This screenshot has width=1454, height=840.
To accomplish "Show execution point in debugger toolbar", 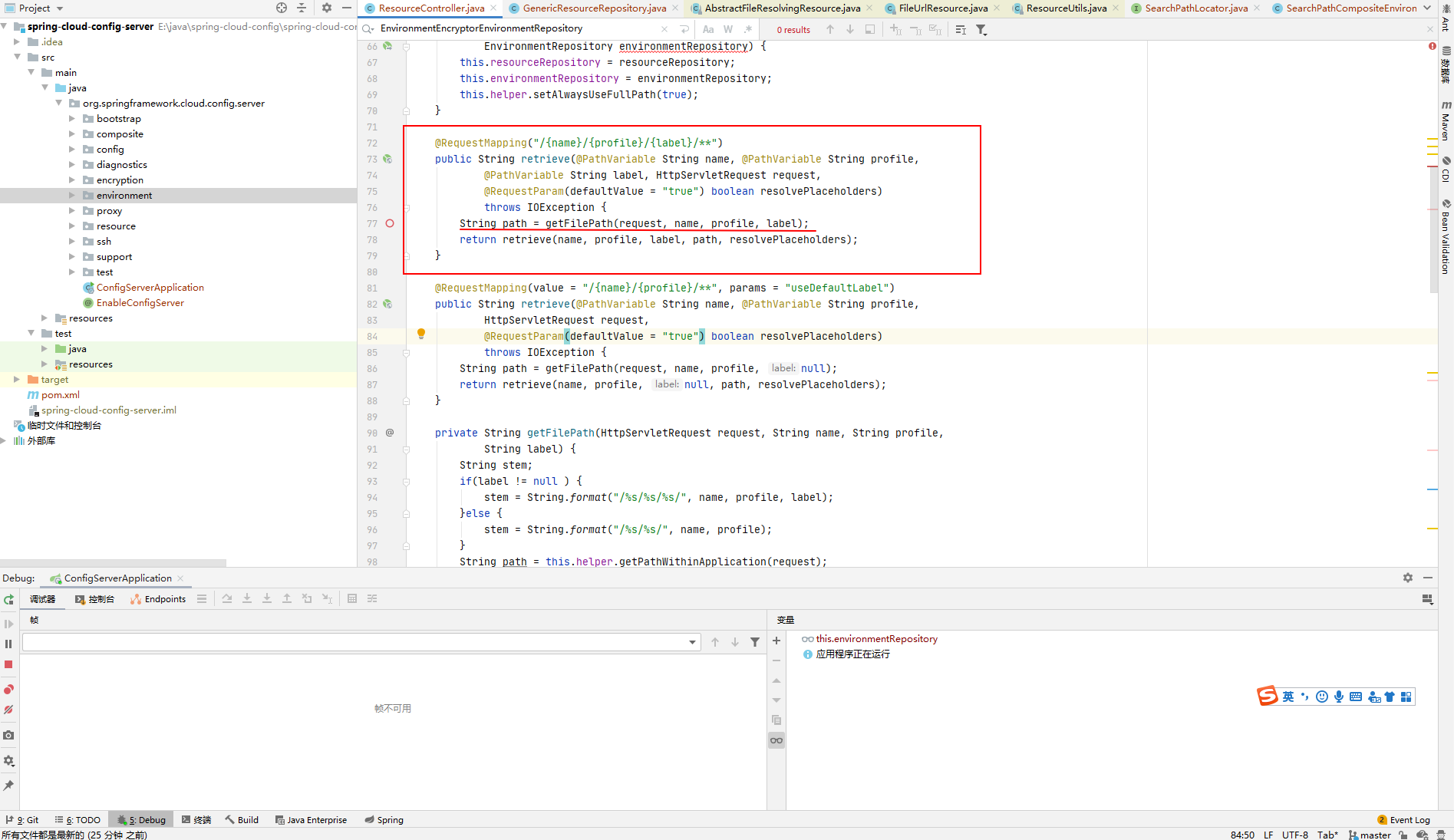I will [202, 598].
